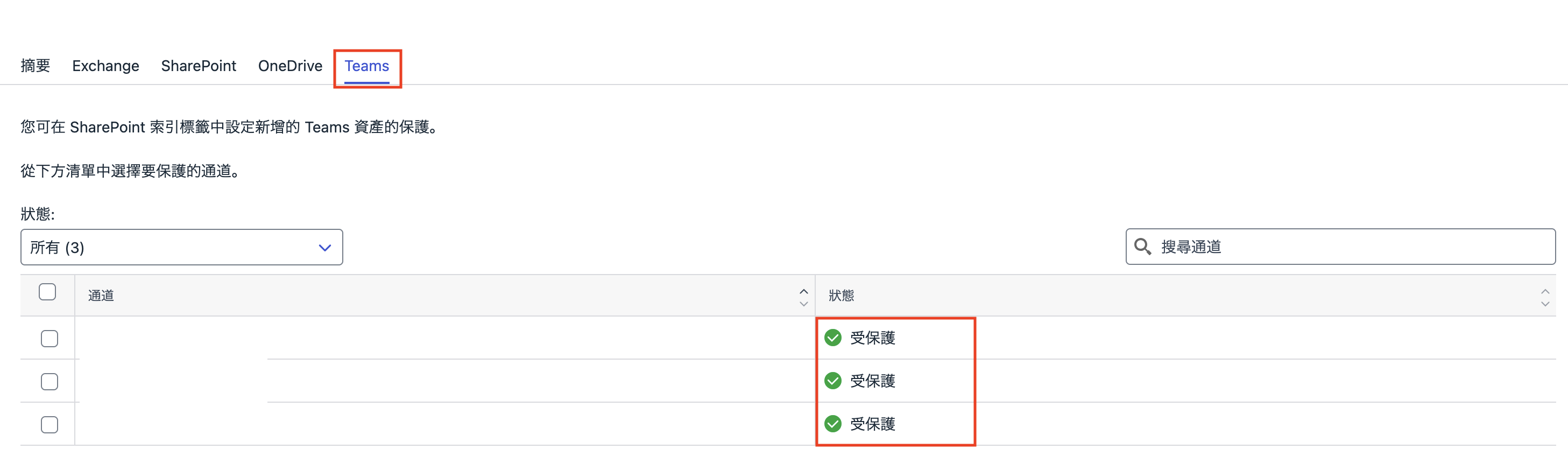This screenshot has width=1568, height=463.
Task: Go to the OneDrive tab
Action: click(x=291, y=66)
